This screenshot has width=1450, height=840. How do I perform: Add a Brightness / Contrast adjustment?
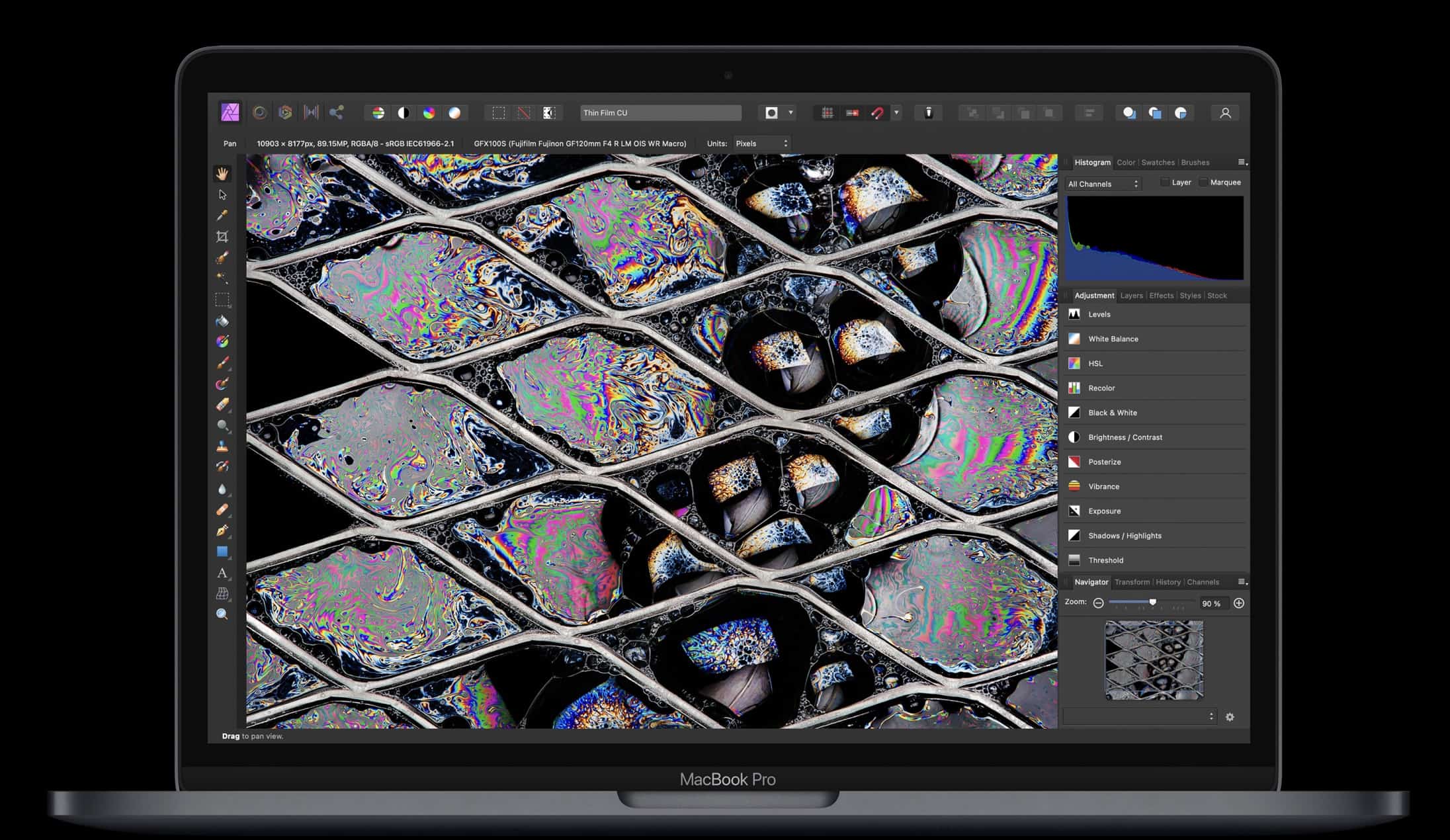pos(1156,437)
